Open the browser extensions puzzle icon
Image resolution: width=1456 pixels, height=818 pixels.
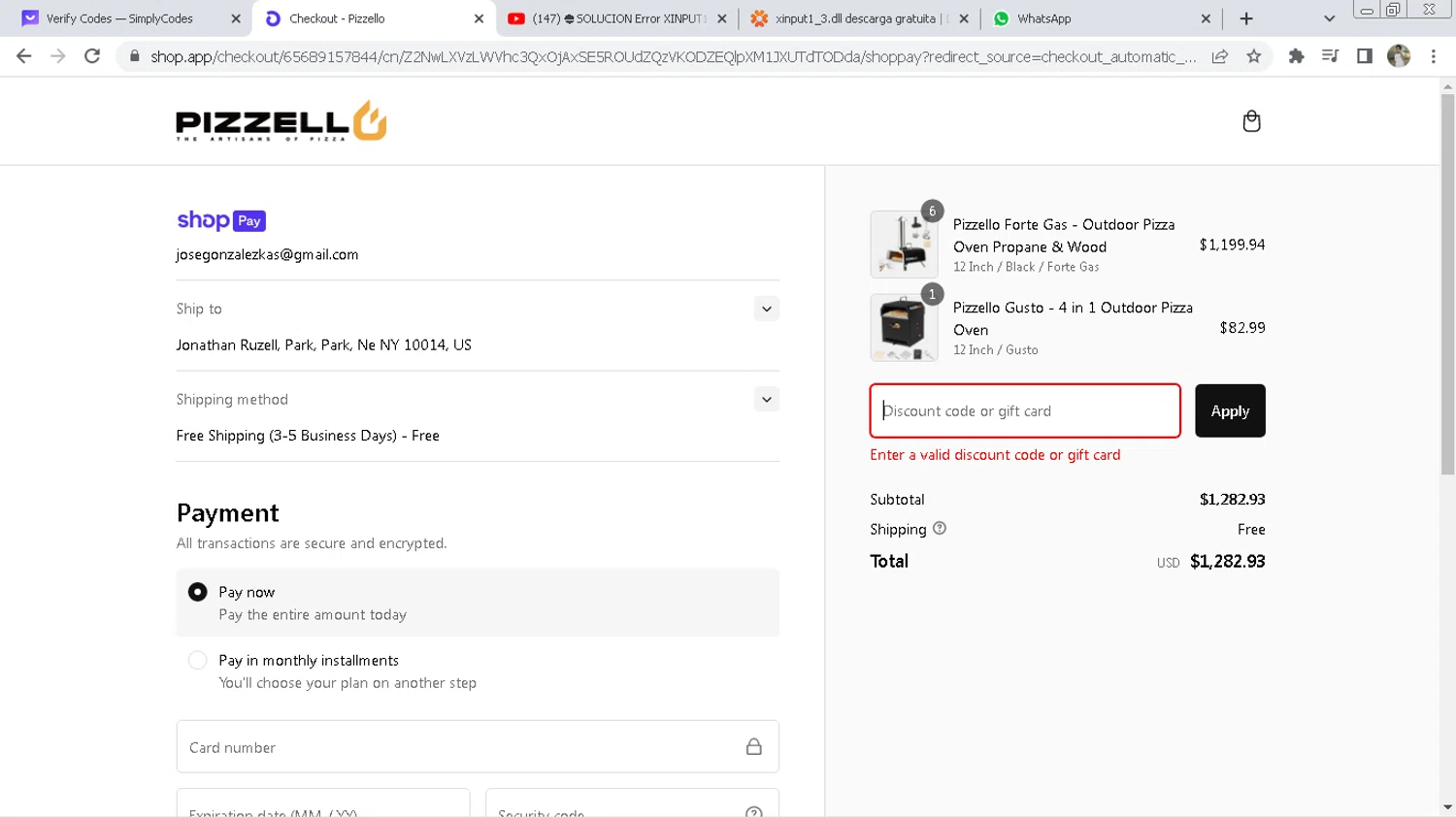[1296, 56]
